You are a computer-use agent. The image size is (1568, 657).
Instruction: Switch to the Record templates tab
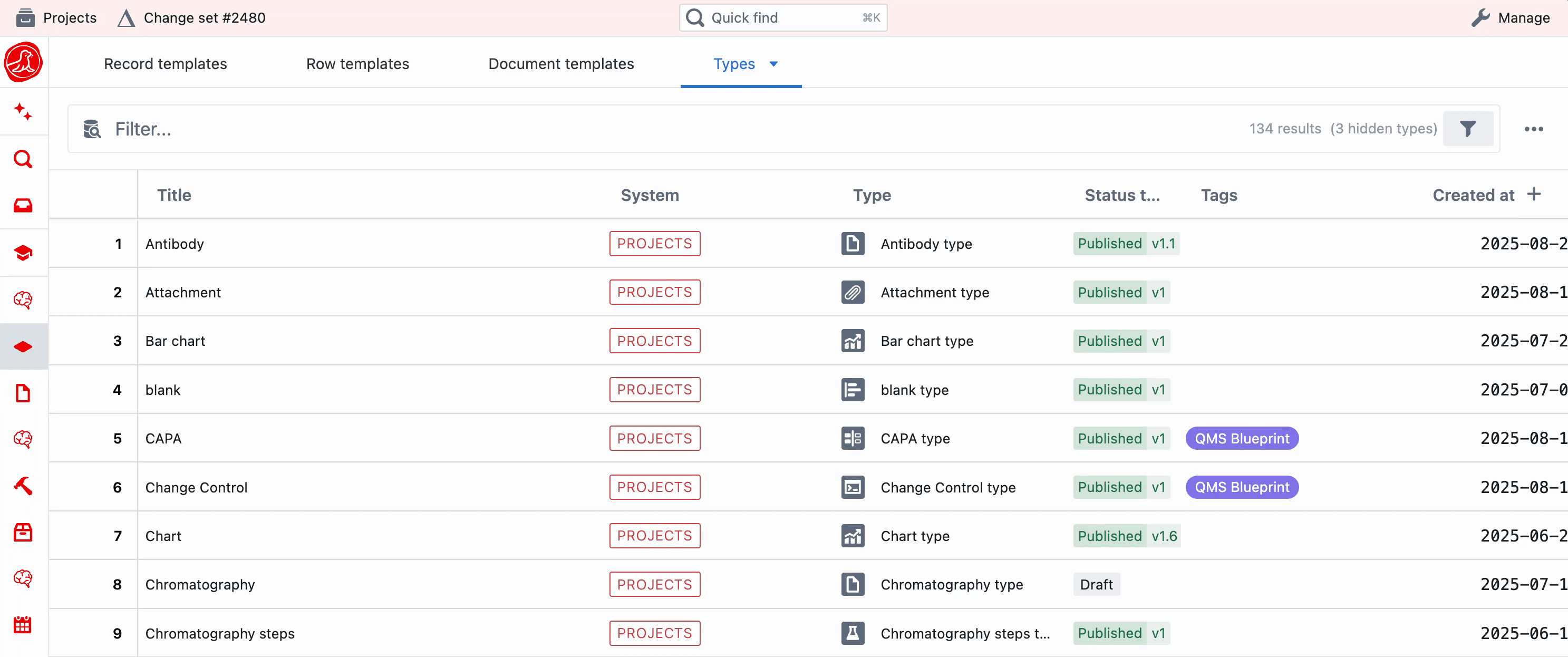[165, 64]
